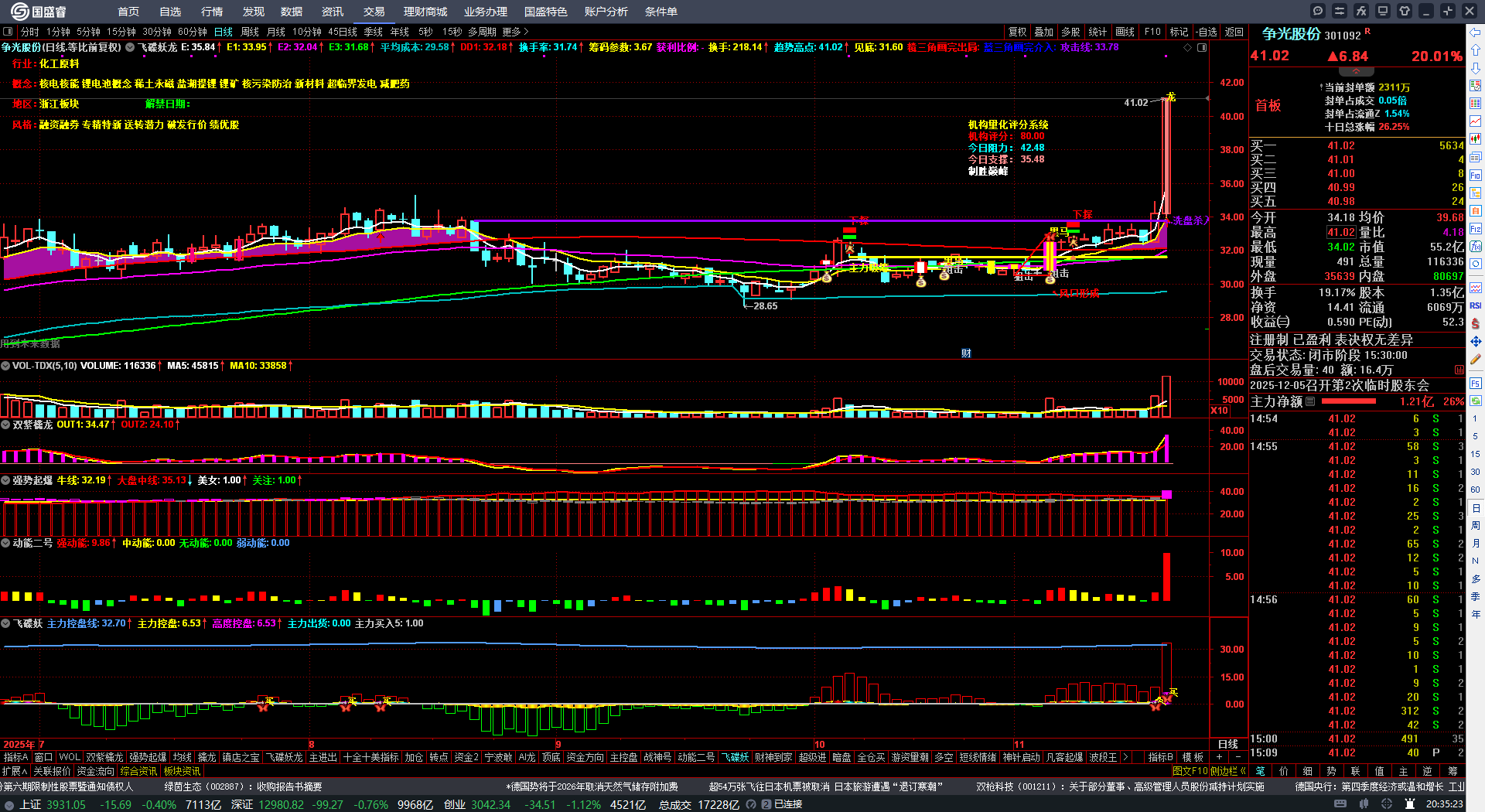
Task: Toggle 叠加 overlay button
Action: point(1044,32)
